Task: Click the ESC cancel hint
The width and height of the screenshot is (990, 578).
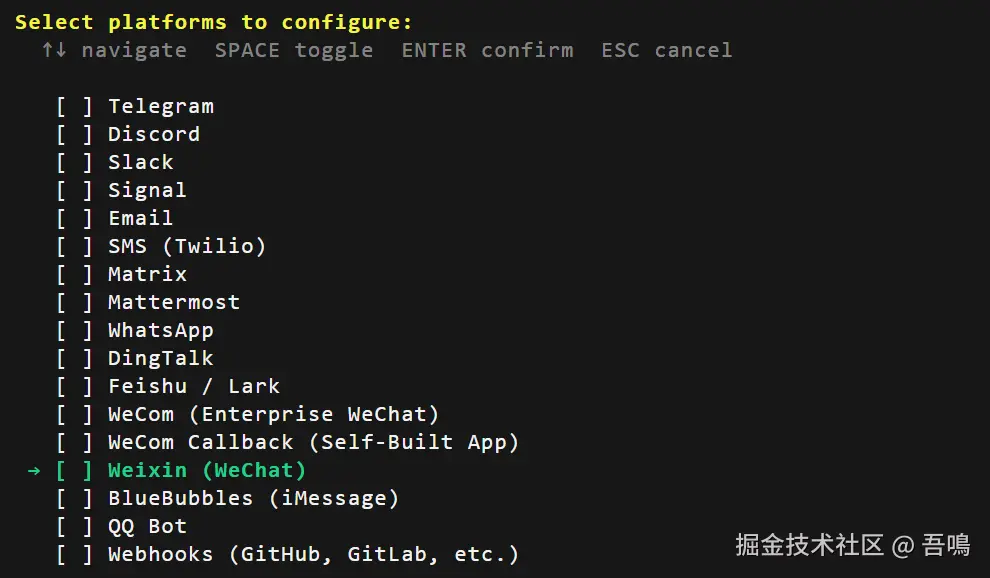Action: (666, 50)
